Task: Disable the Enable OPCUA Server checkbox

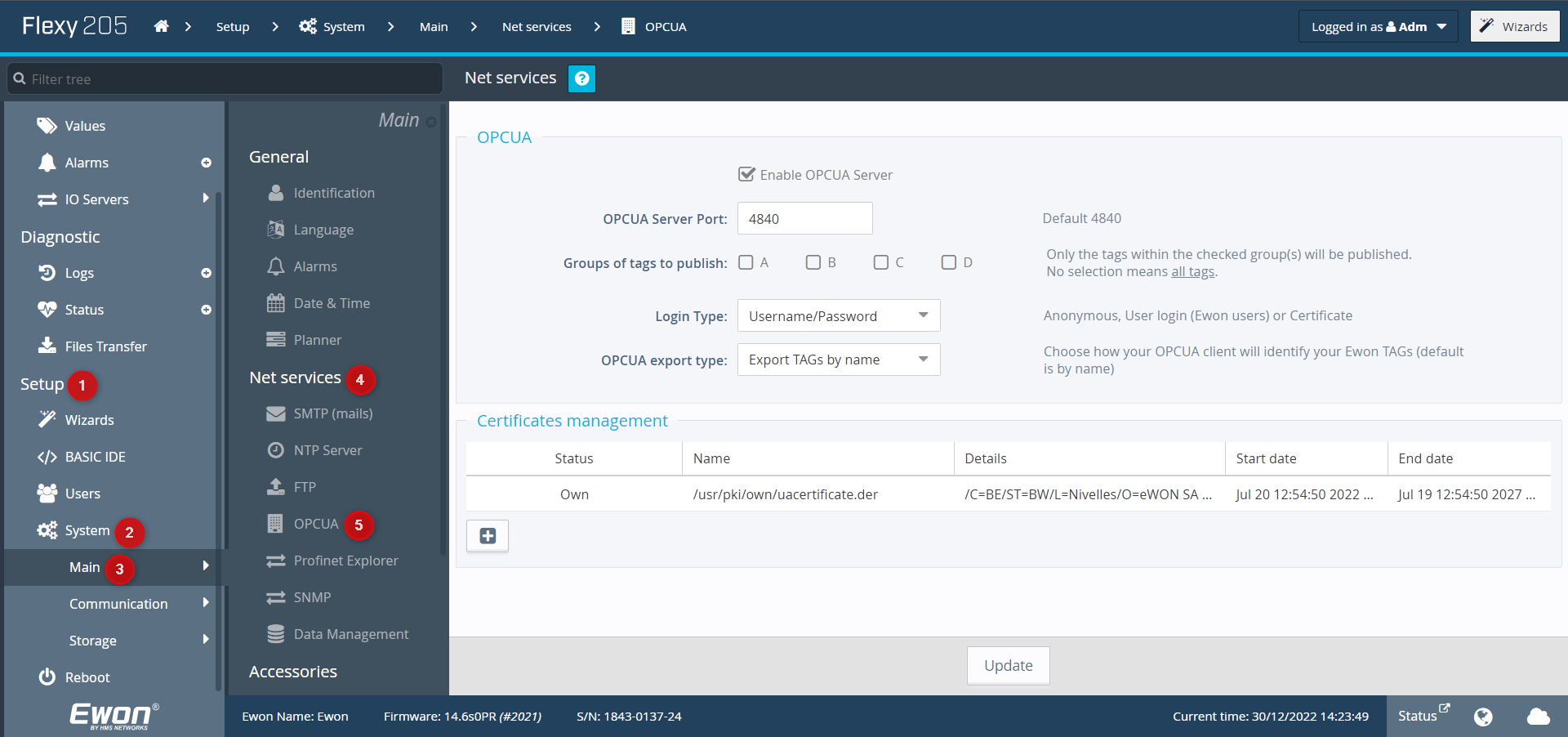Action: click(746, 173)
